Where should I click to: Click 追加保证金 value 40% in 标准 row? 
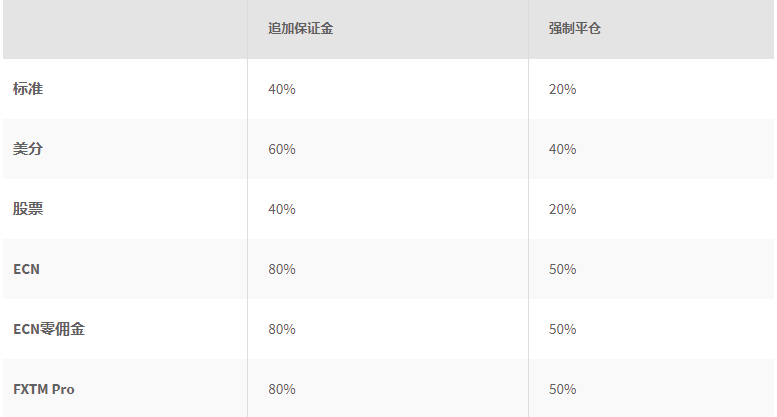click(282, 89)
